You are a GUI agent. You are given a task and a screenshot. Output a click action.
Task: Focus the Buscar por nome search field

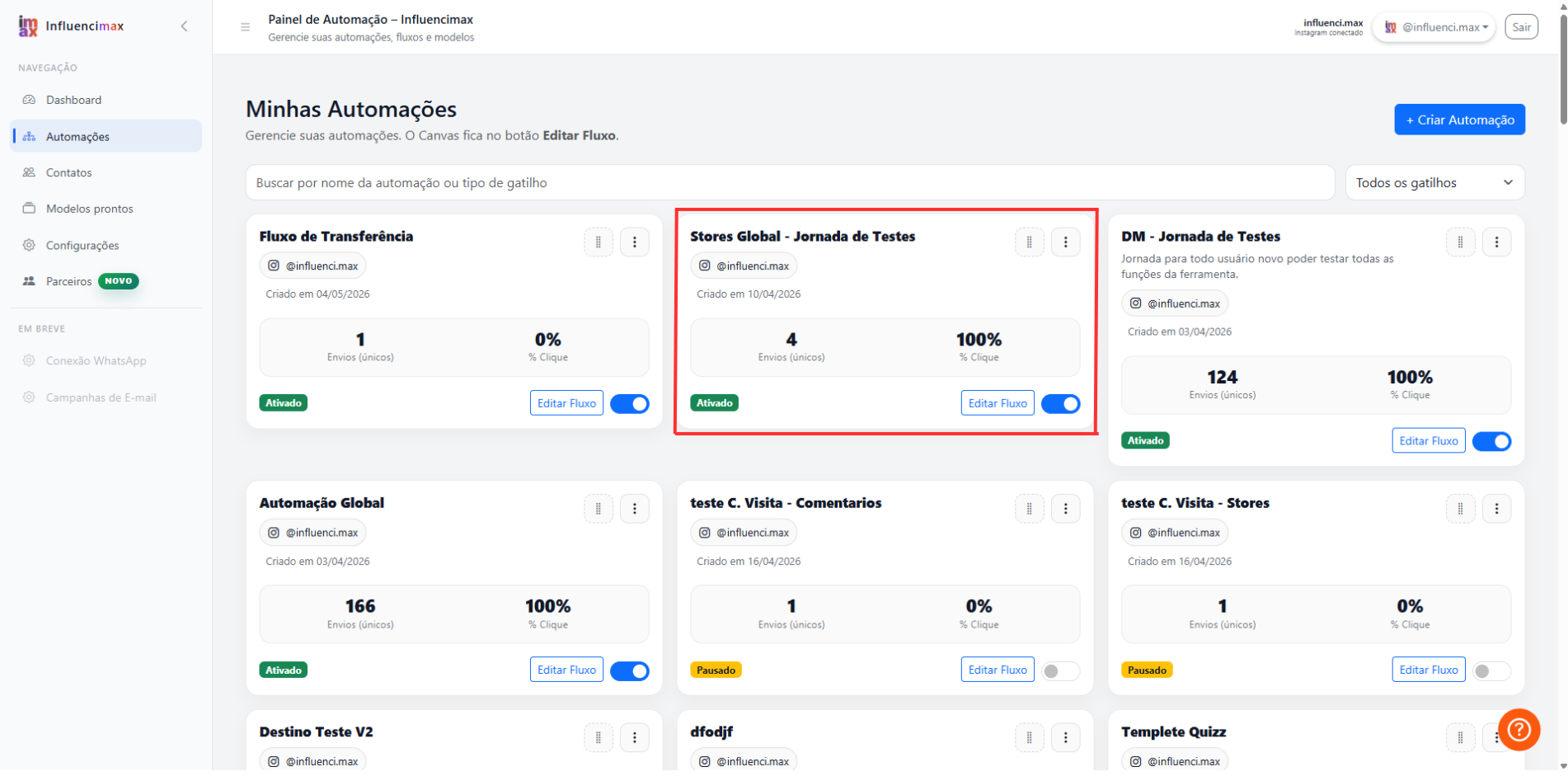tap(791, 183)
